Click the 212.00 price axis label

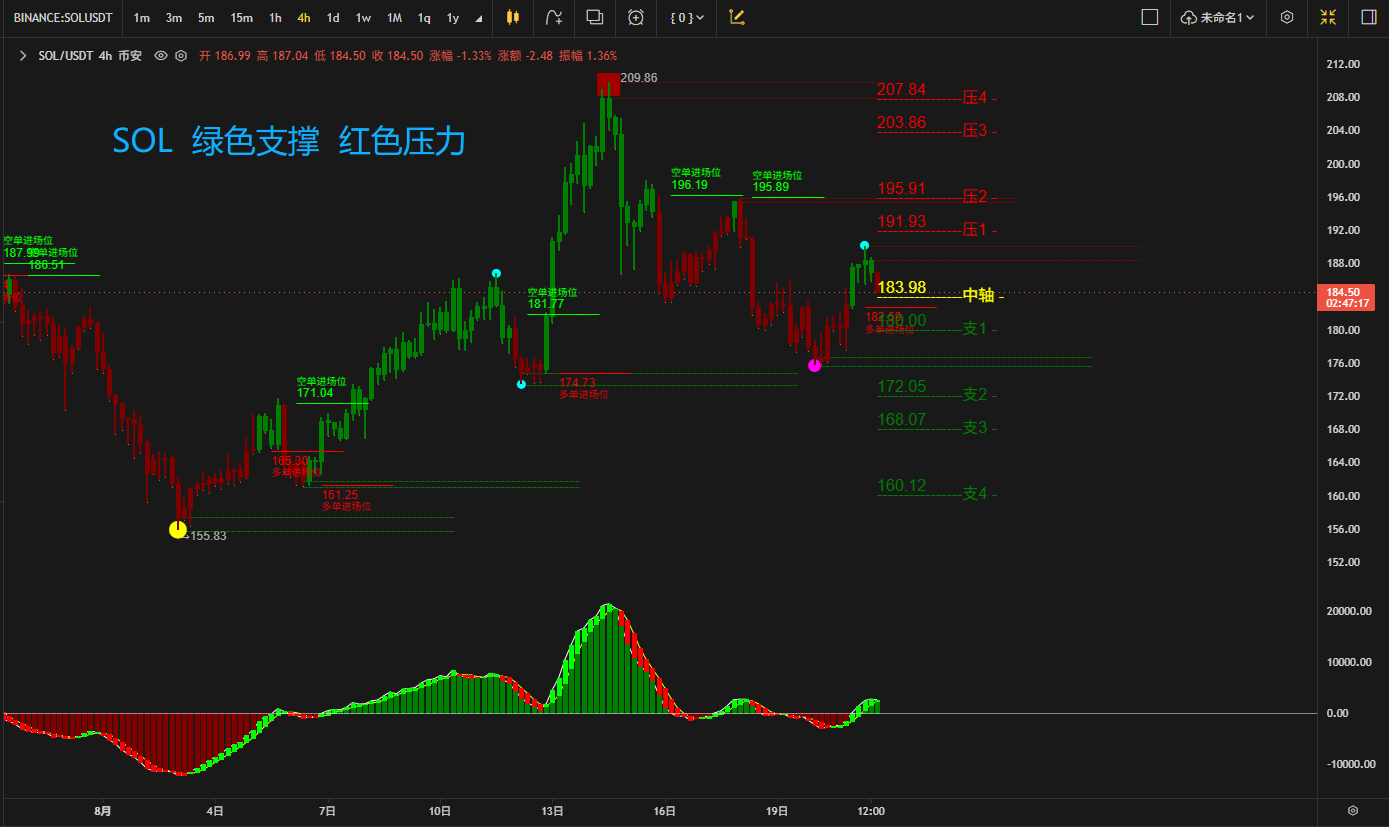coord(1341,64)
